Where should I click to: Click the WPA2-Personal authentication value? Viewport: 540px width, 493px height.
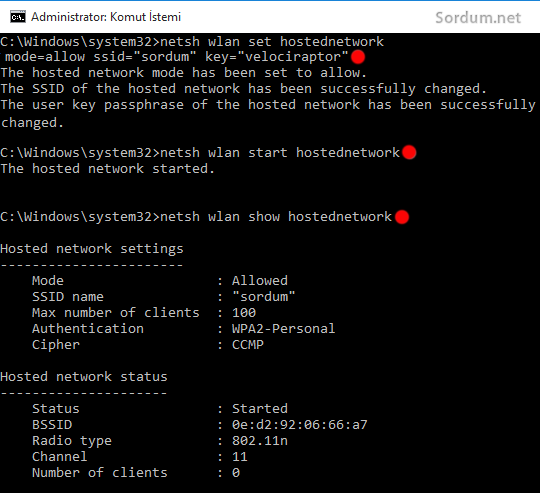283,328
